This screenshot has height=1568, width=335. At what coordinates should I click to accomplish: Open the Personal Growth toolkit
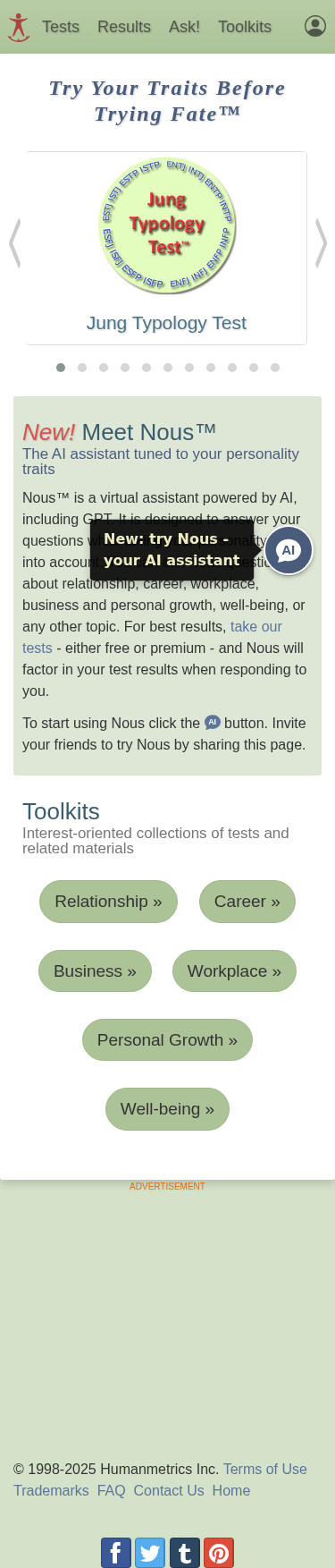(x=167, y=1040)
